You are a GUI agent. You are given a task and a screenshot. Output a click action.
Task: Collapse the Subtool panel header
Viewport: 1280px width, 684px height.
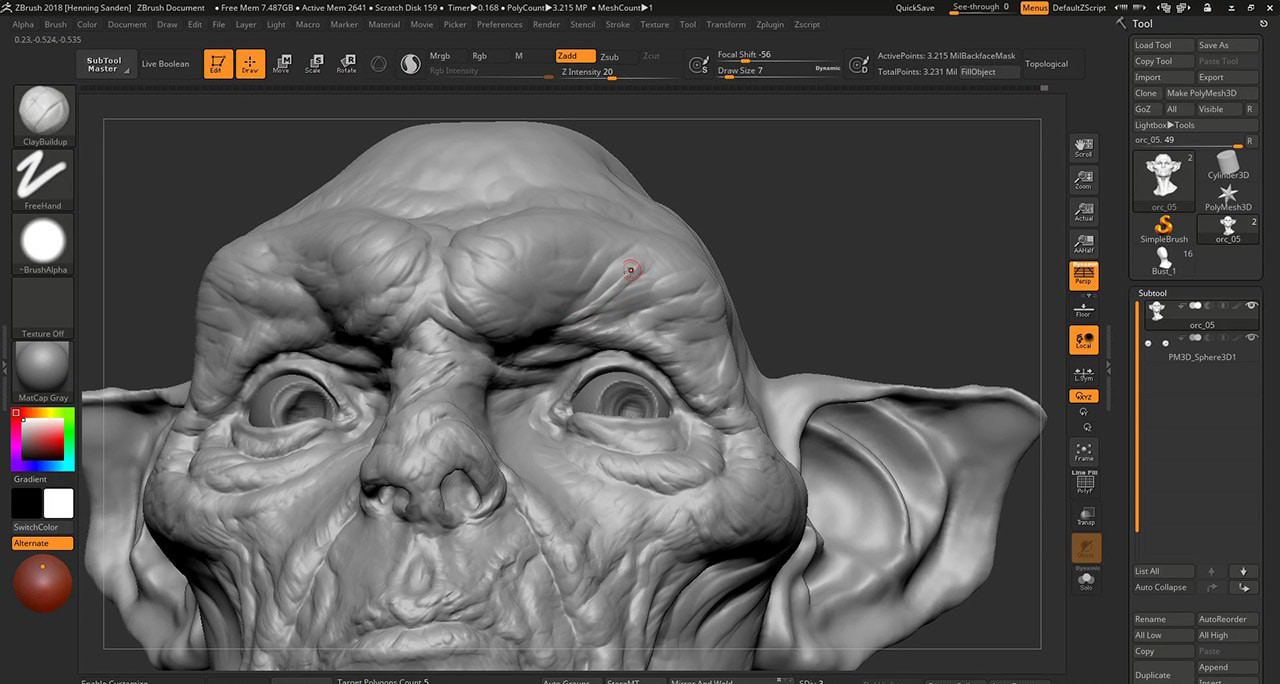pyautogui.click(x=1153, y=293)
